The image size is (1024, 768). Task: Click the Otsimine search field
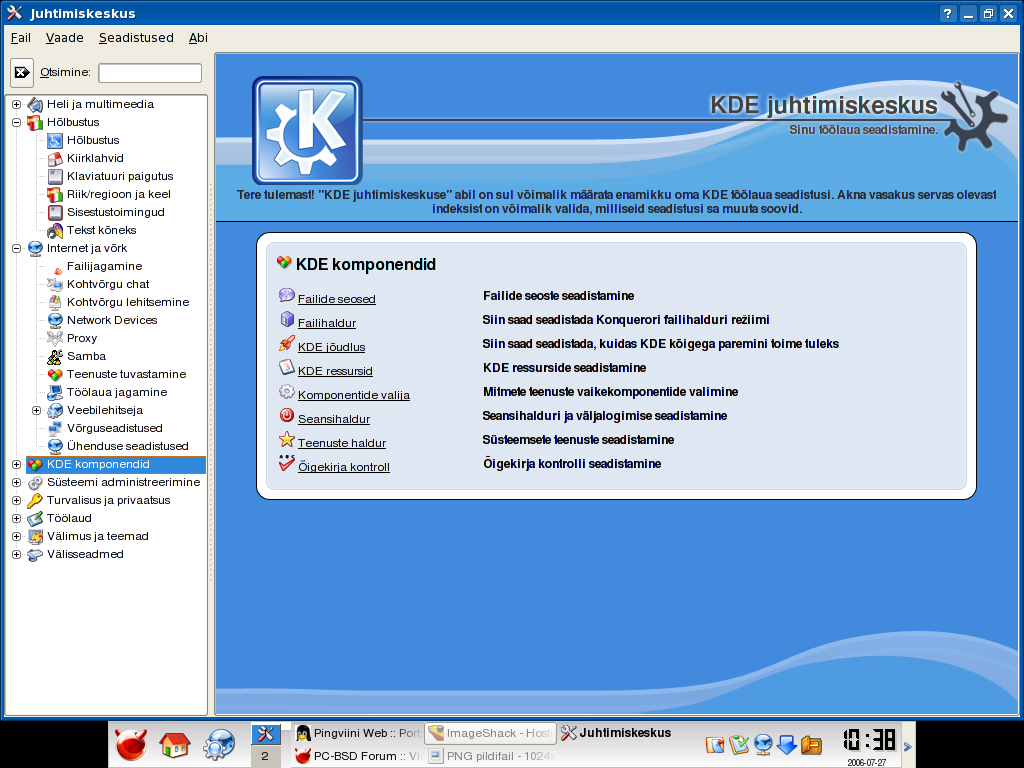(150, 73)
